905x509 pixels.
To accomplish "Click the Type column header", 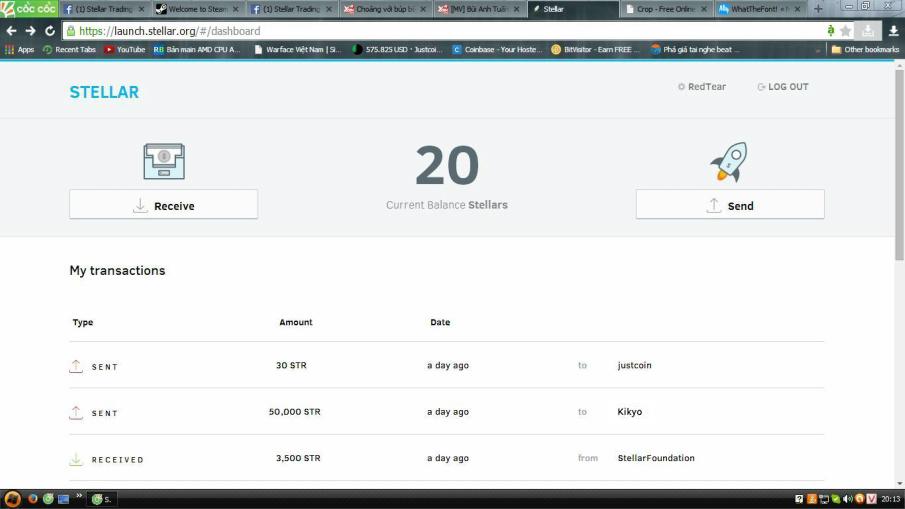I will [x=83, y=322].
